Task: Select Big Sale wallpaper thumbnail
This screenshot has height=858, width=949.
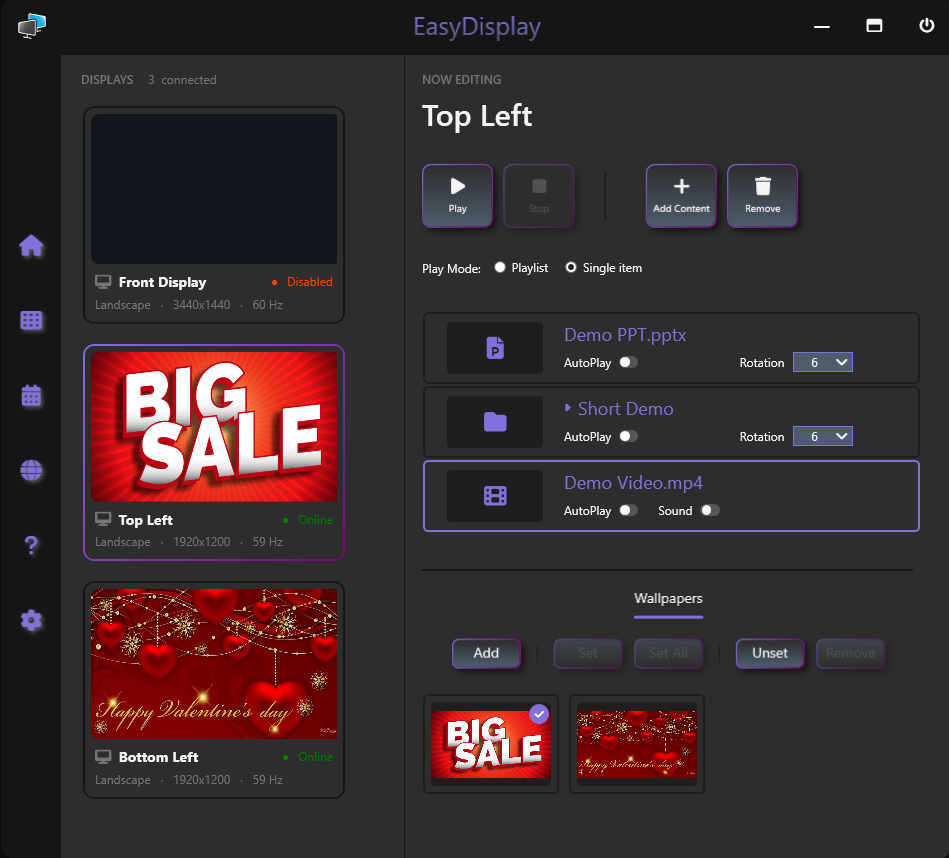Action: point(491,744)
